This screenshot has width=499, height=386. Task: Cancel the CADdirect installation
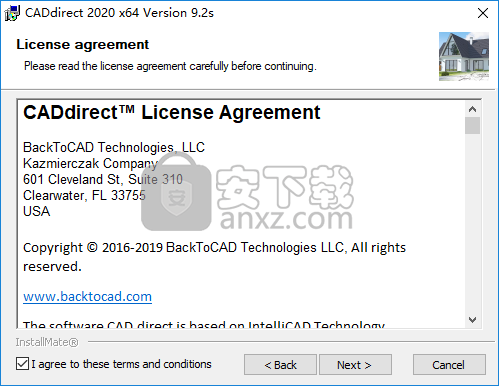tap(449, 365)
